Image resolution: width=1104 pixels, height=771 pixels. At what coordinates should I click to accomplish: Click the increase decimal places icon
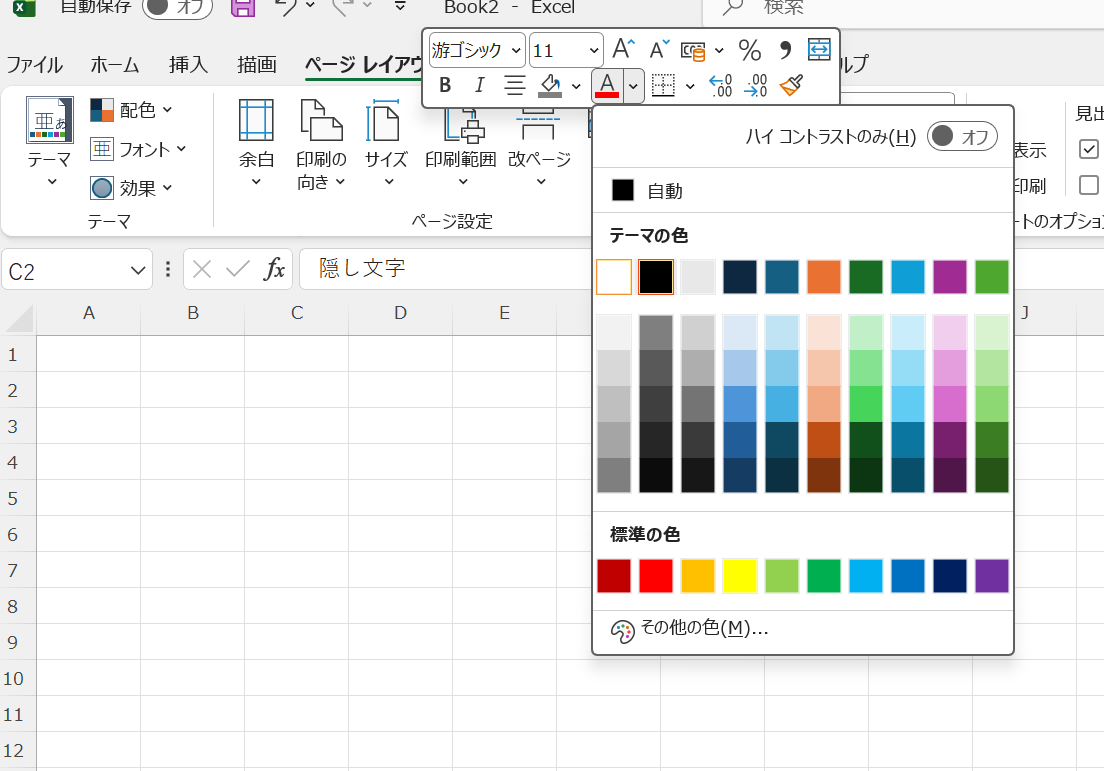click(720, 86)
